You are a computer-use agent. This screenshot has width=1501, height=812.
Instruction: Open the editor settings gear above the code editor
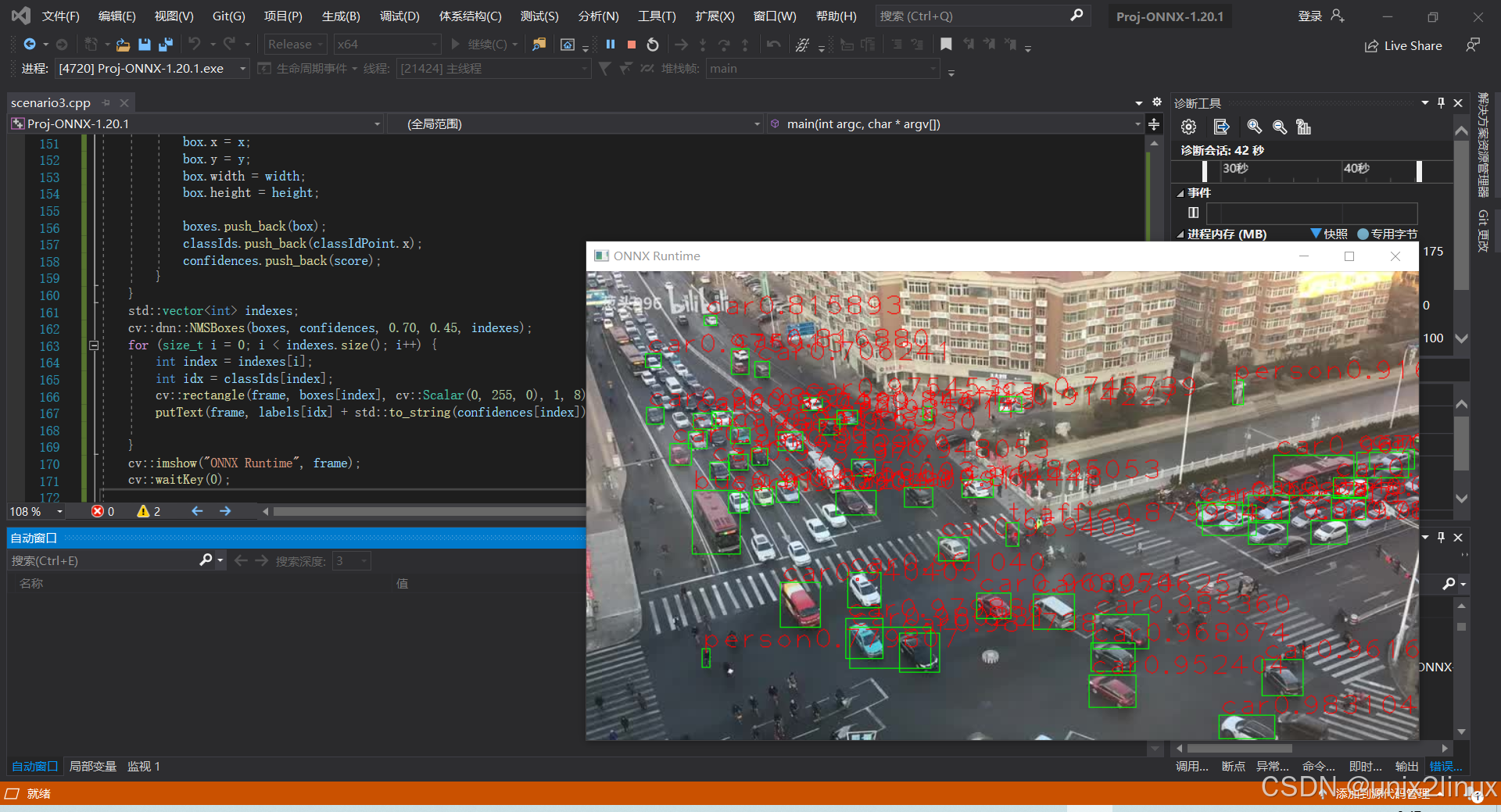pyautogui.click(x=1157, y=102)
